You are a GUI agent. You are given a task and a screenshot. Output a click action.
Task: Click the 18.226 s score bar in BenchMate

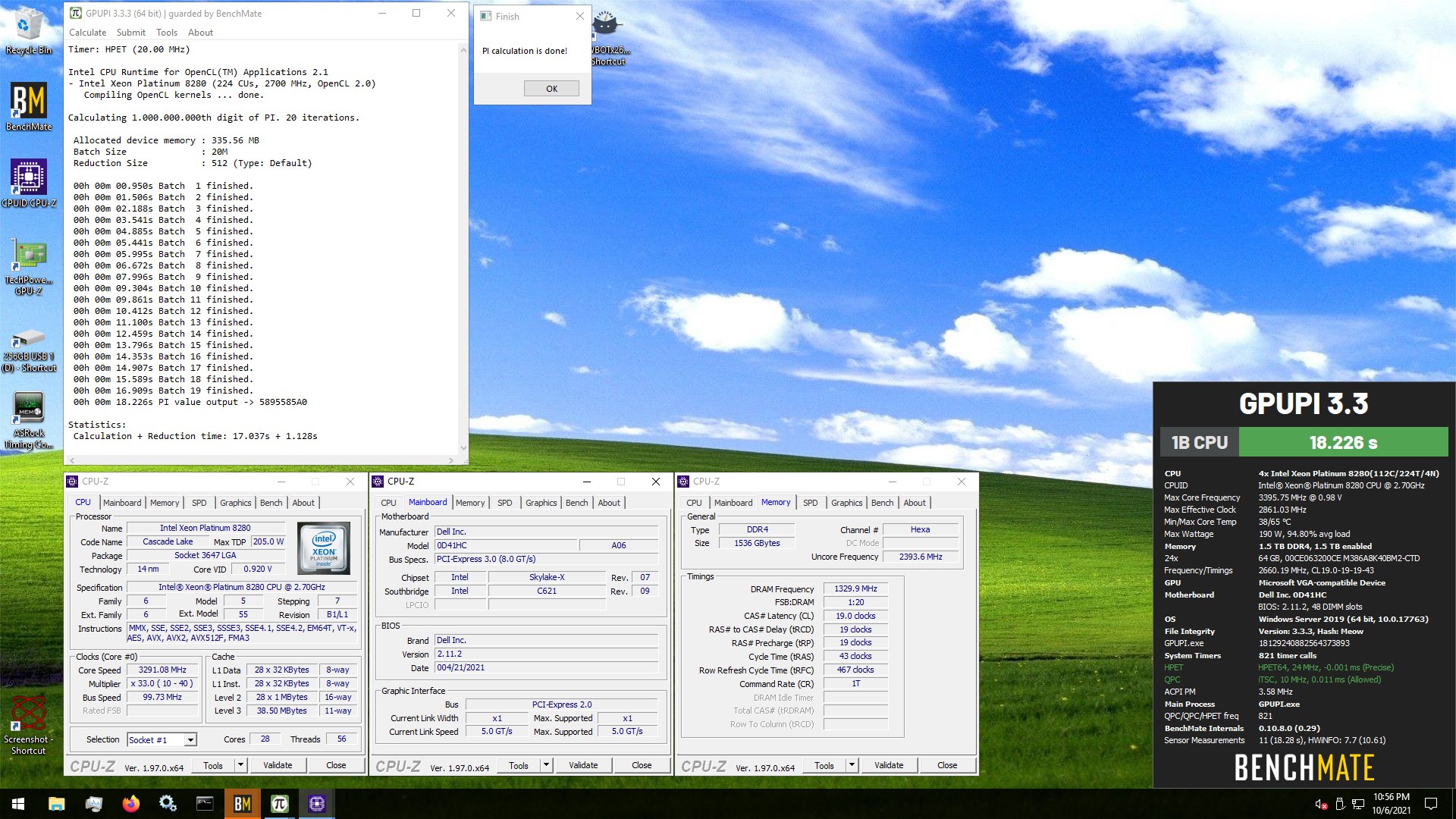[x=1343, y=442]
